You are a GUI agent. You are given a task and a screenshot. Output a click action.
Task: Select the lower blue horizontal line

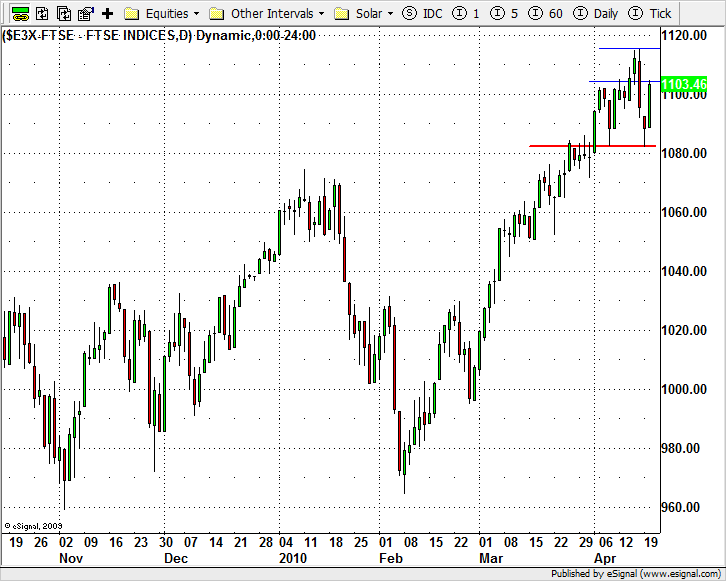pos(624,81)
